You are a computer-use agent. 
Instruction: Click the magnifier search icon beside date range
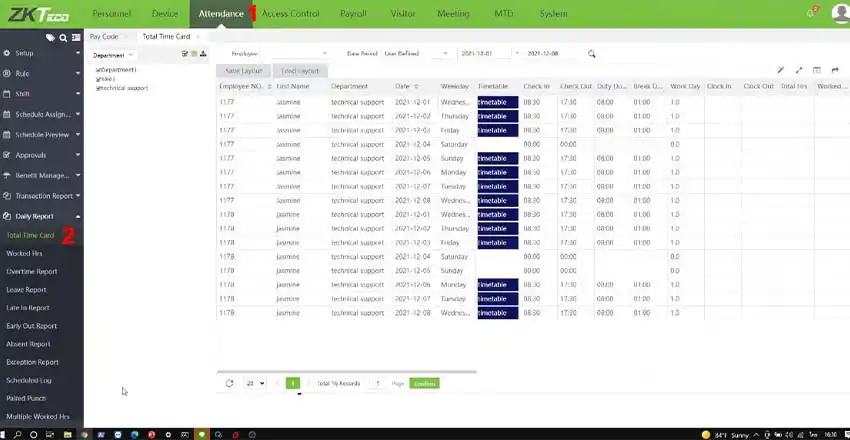click(591, 54)
